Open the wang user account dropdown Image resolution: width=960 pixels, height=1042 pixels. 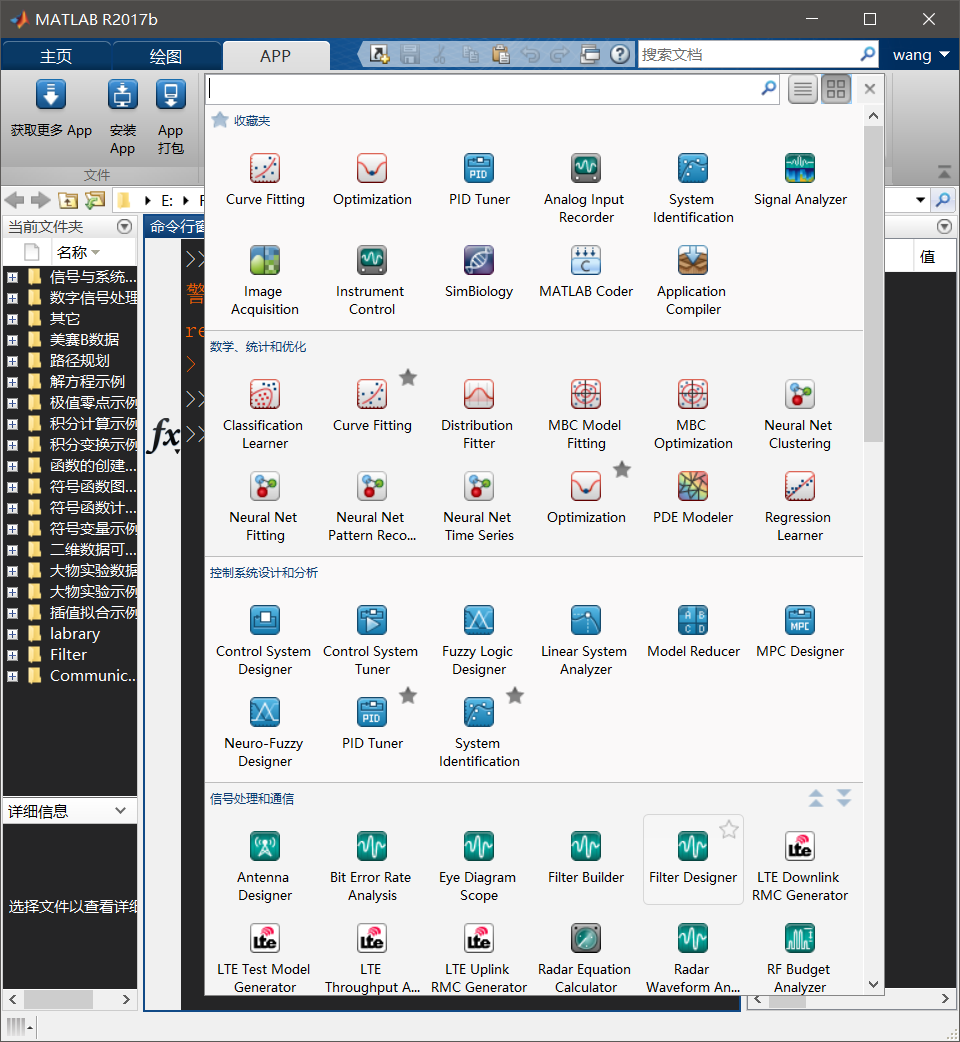[x=920, y=55]
